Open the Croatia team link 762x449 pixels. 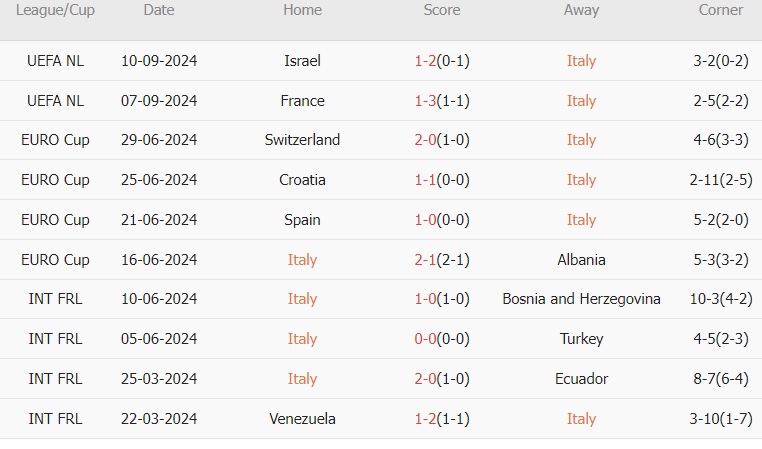[302, 180]
